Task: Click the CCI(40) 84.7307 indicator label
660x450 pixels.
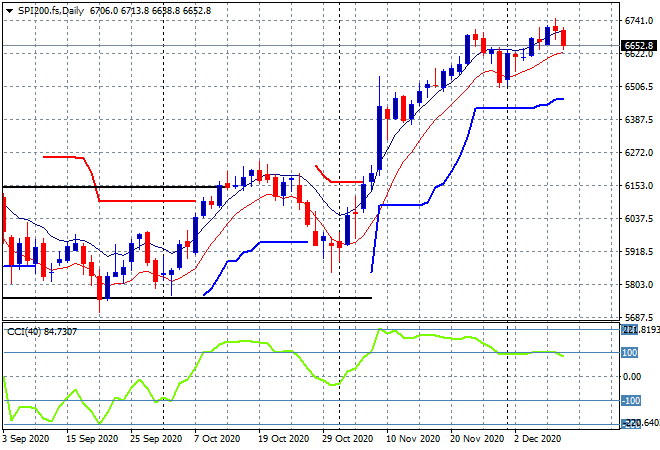Action: coord(42,332)
